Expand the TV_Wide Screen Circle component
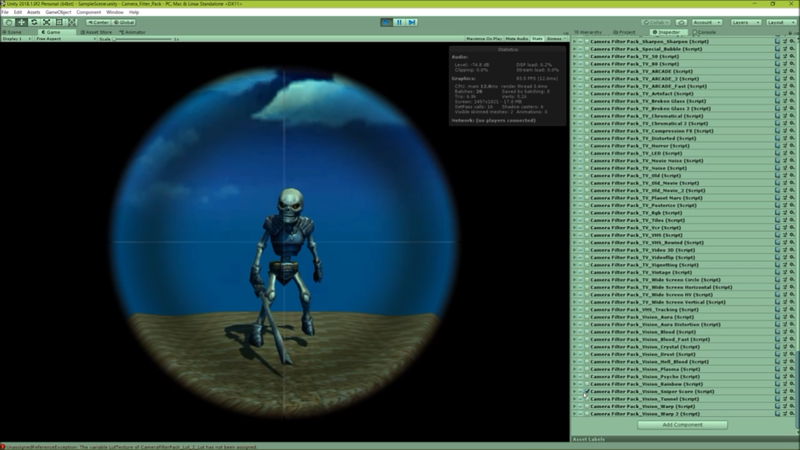This screenshot has width=800, height=450. pos(574,280)
